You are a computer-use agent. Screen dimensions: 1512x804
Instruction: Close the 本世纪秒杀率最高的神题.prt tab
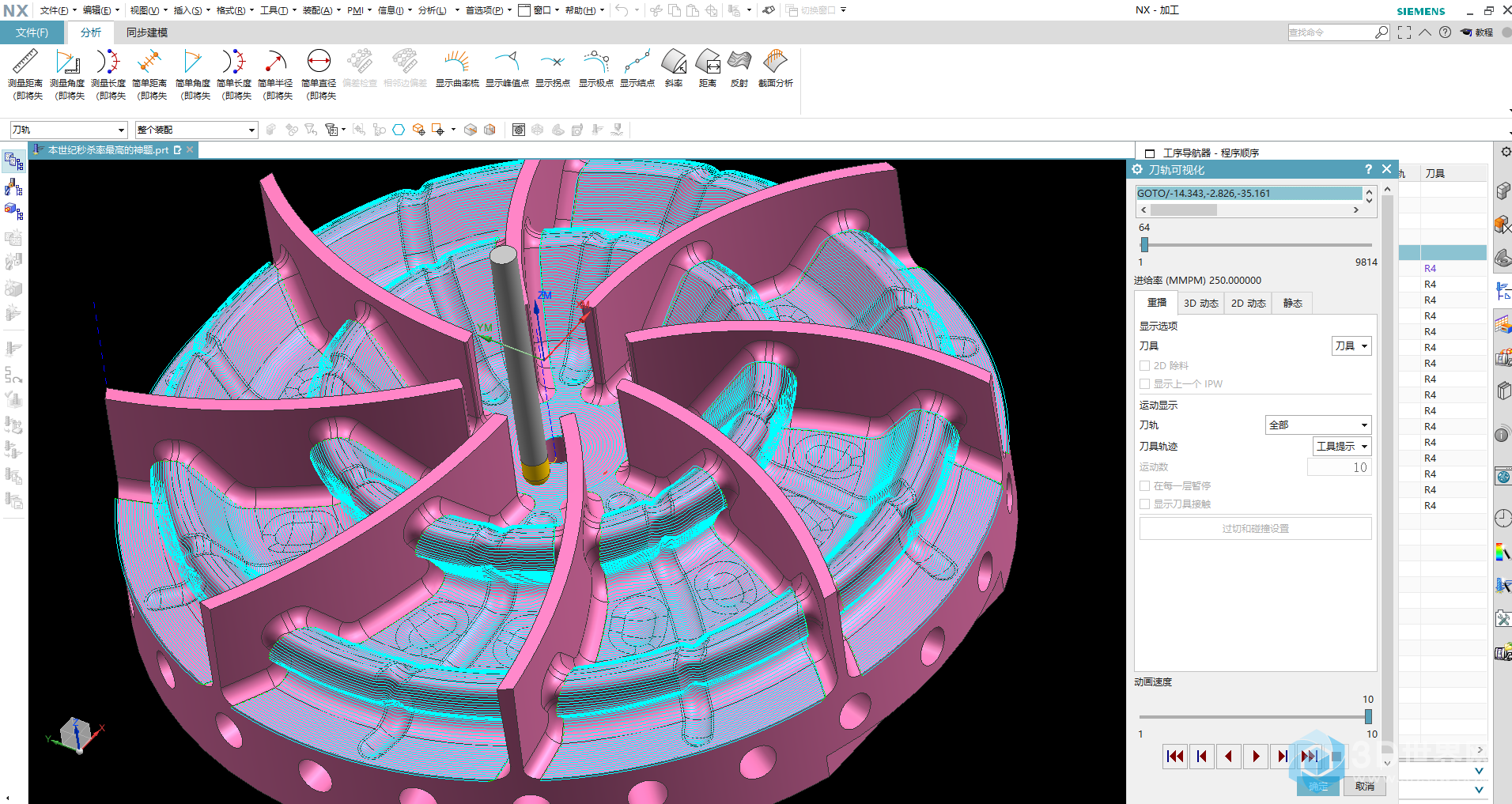tap(190, 149)
